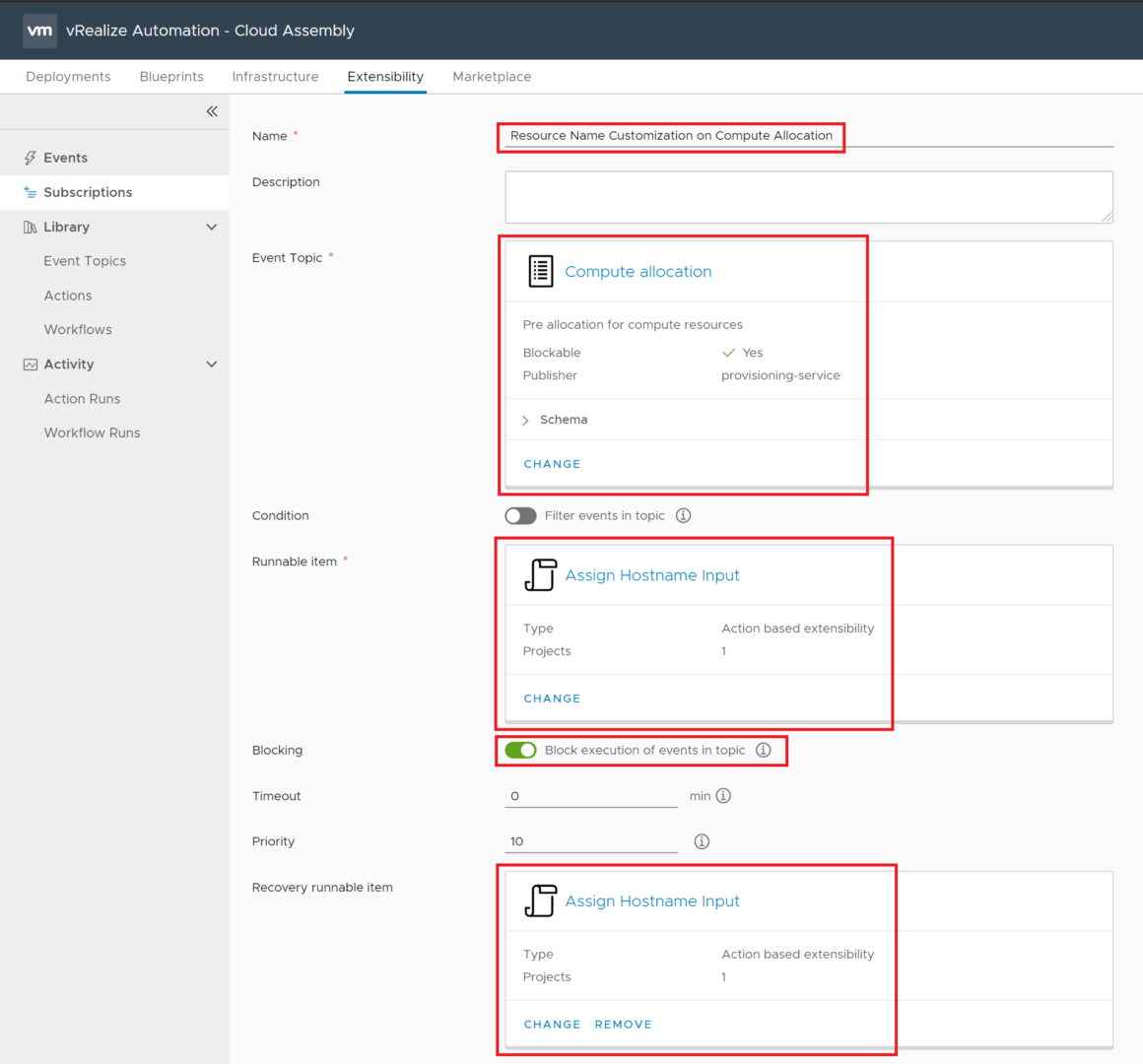This screenshot has height=1064, width=1143.
Task: Open Workflow Runs in the sidebar
Action: click(92, 432)
